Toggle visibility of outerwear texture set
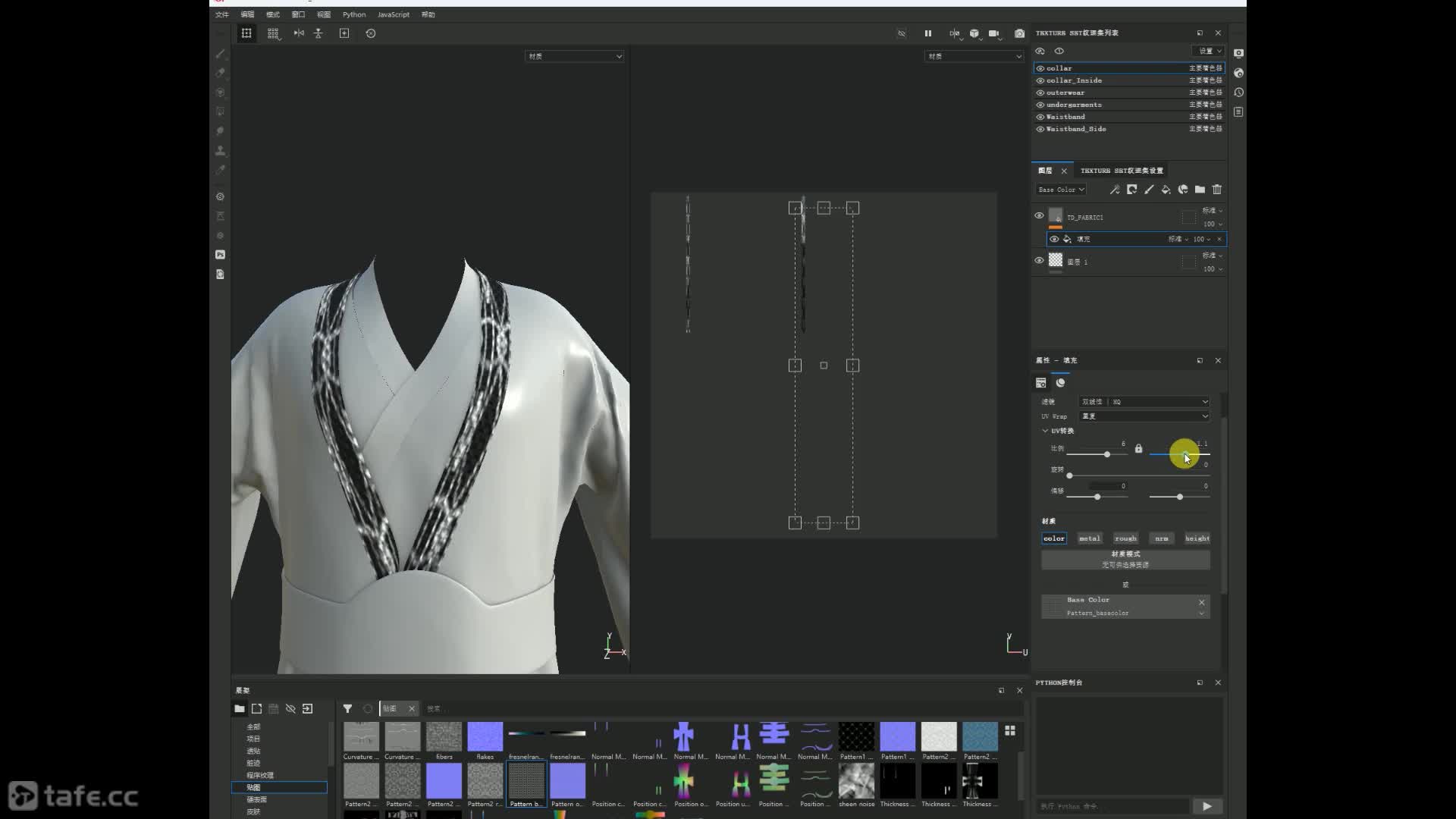Image resolution: width=1456 pixels, height=819 pixels. click(1040, 93)
